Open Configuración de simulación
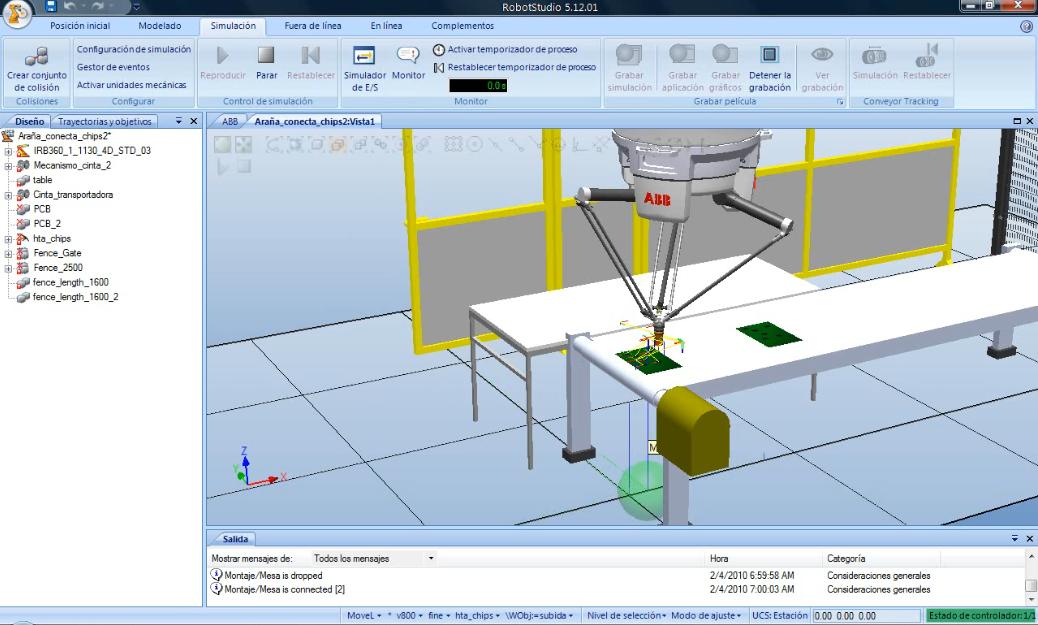Viewport: 1038px width, 625px height. pos(133,49)
